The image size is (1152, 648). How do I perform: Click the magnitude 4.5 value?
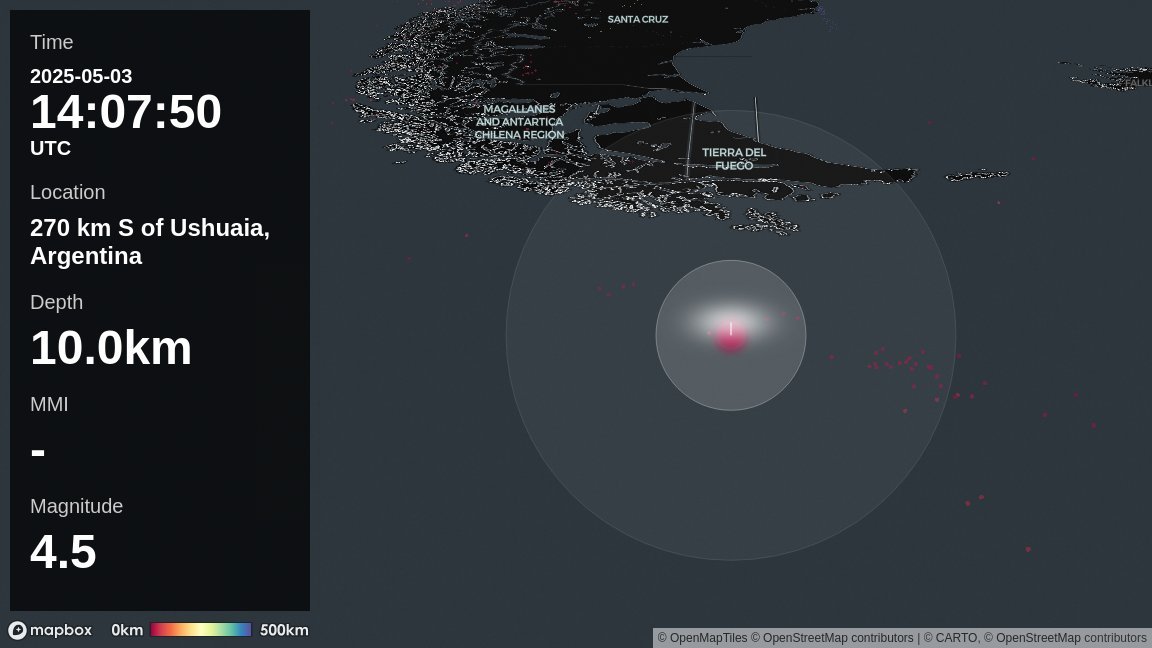coord(63,552)
